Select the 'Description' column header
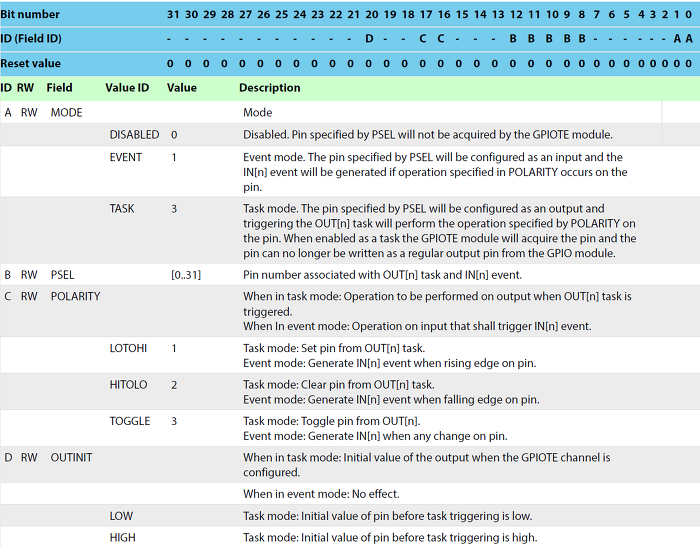Screen dimensions: 700x547 (270, 88)
